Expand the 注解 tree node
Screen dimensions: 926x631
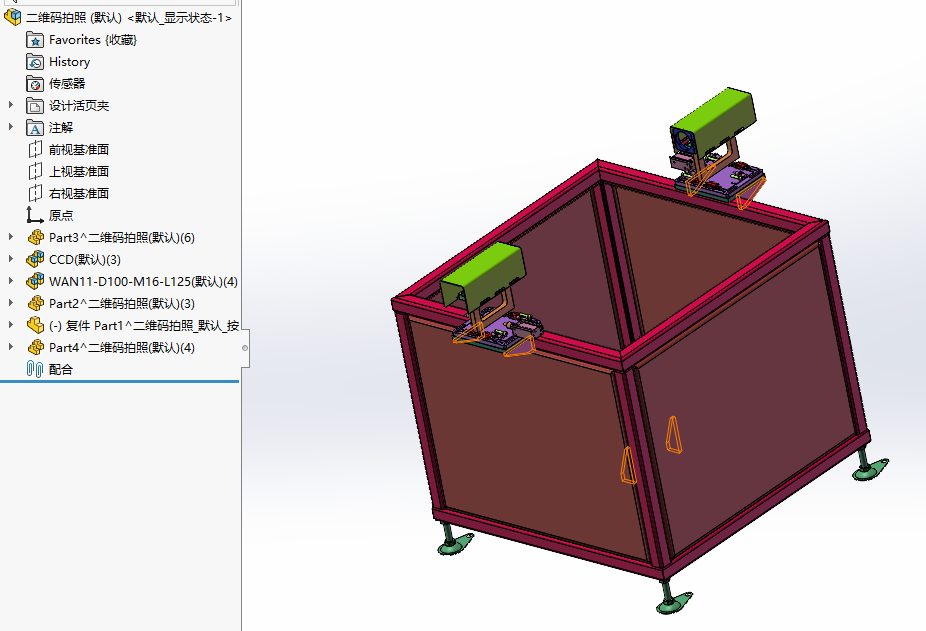(x=11, y=126)
